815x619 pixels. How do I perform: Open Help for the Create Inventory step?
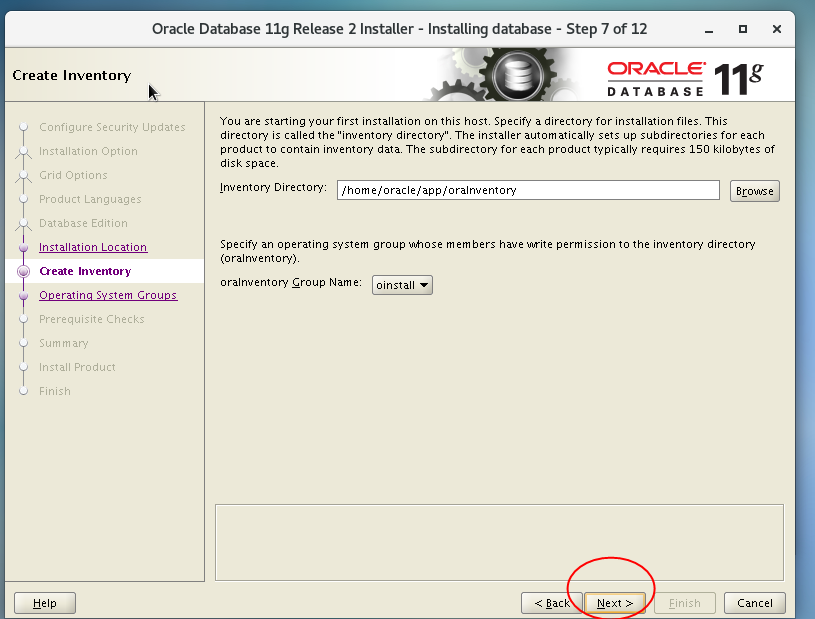(44, 603)
